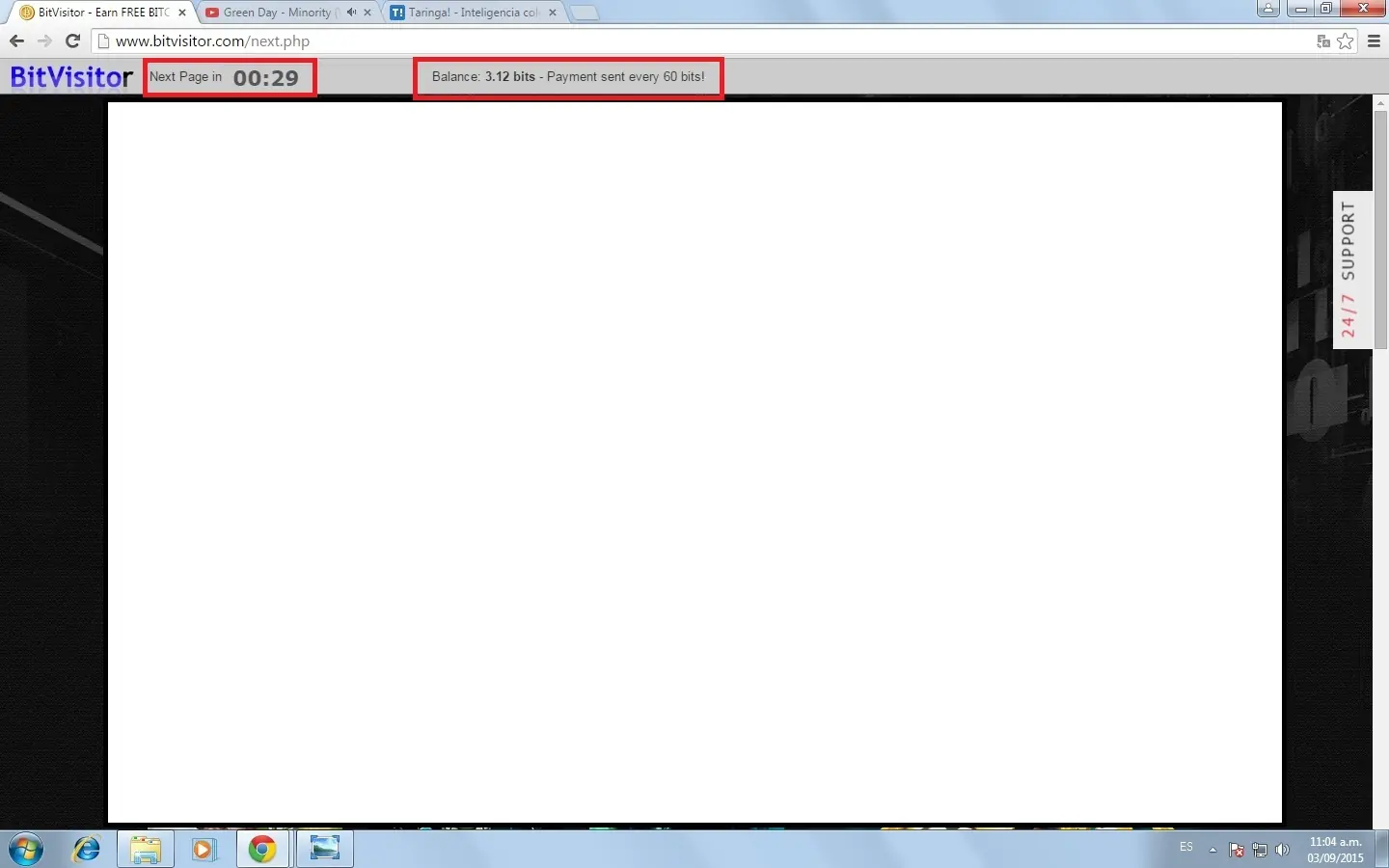Open a new browser tab

point(584,13)
